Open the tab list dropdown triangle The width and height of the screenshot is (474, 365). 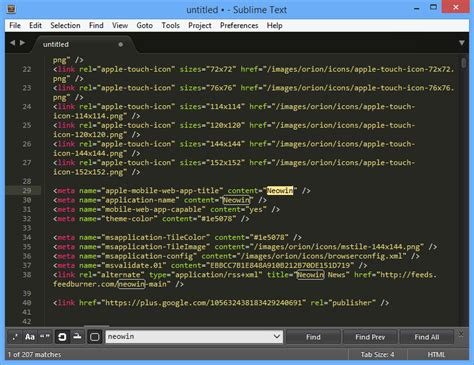pos(462,43)
